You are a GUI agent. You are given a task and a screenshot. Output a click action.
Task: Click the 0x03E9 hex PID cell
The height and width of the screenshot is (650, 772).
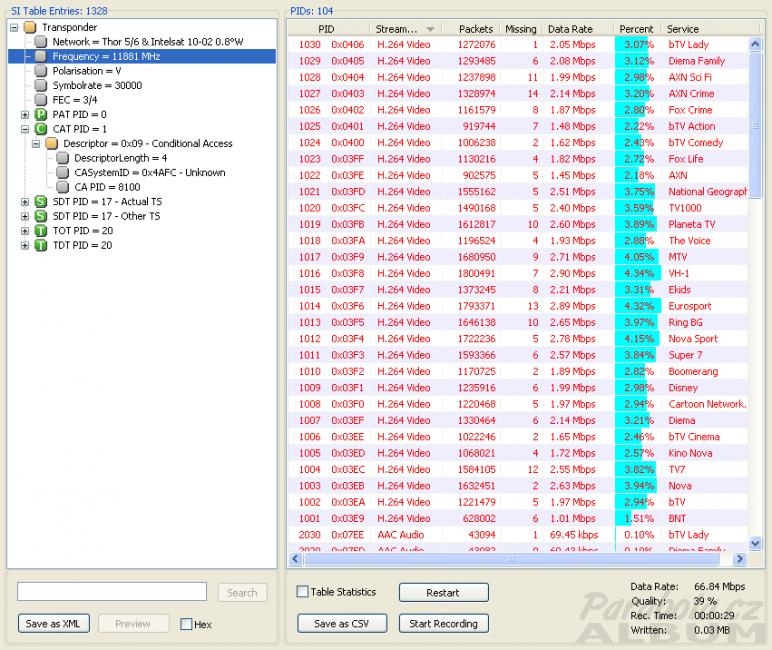348,519
